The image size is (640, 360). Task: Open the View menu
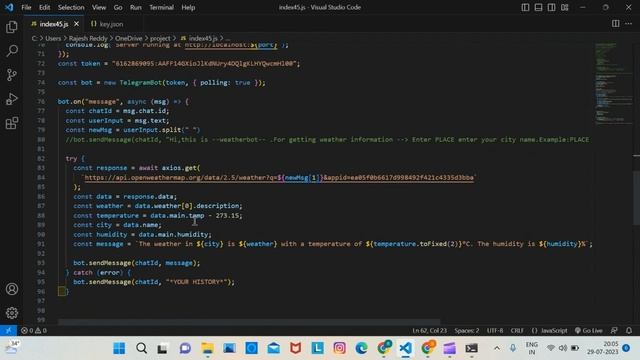click(99, 7)
